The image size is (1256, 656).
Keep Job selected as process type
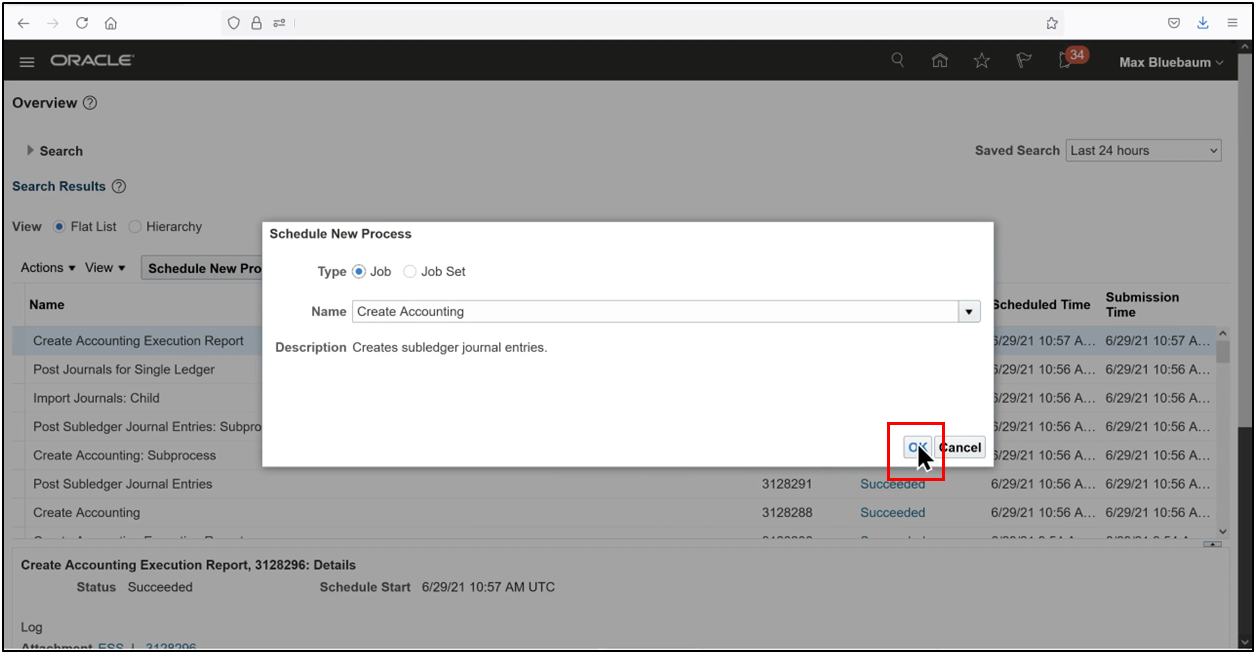358,271
